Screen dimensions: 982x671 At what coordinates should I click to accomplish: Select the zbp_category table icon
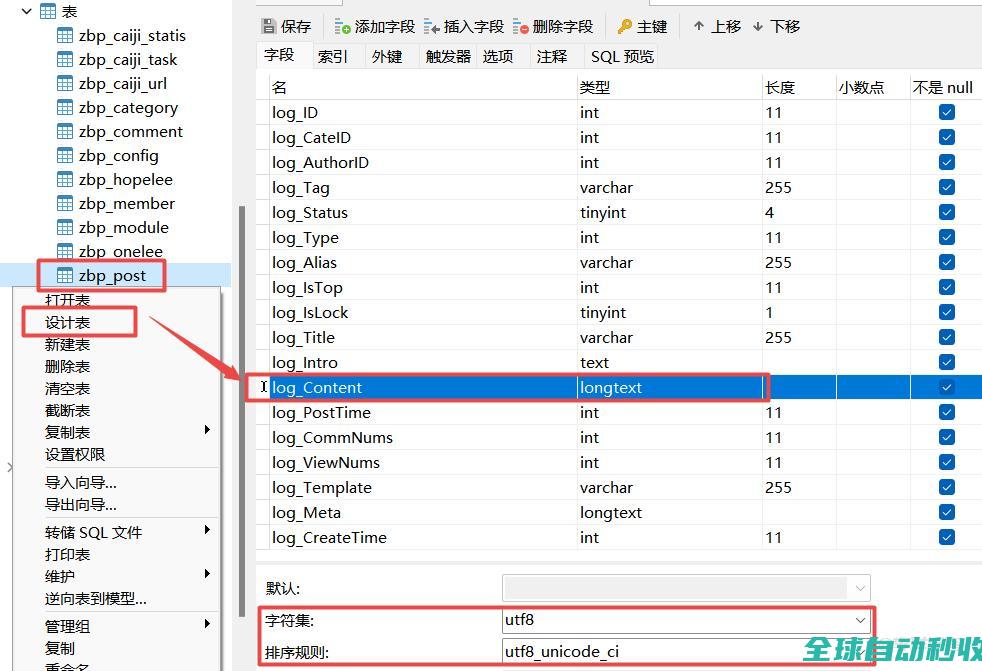tap(65, 107)
